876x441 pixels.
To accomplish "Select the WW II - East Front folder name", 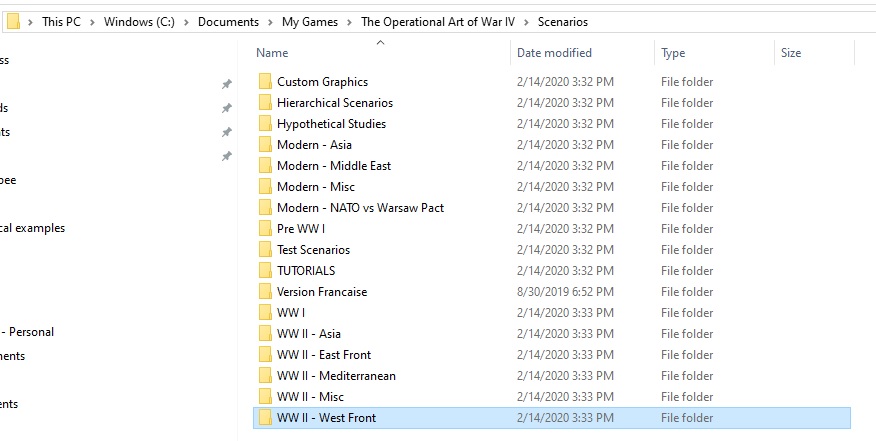I will click(x=324, y=355).
